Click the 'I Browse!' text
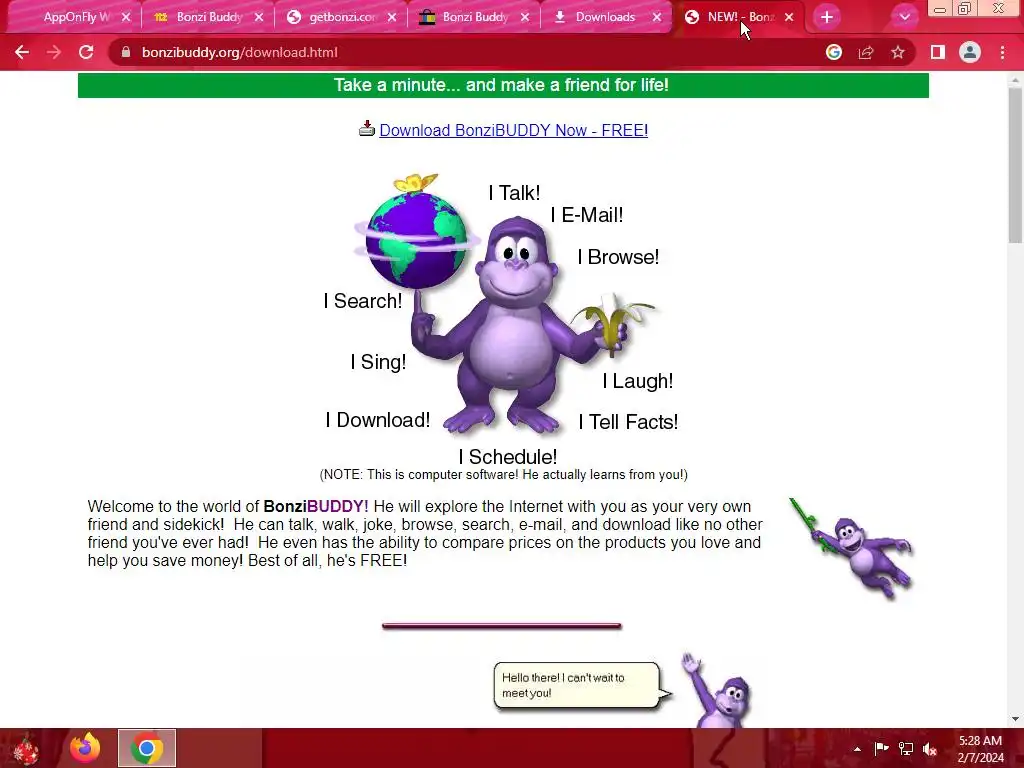 point(618,257)
